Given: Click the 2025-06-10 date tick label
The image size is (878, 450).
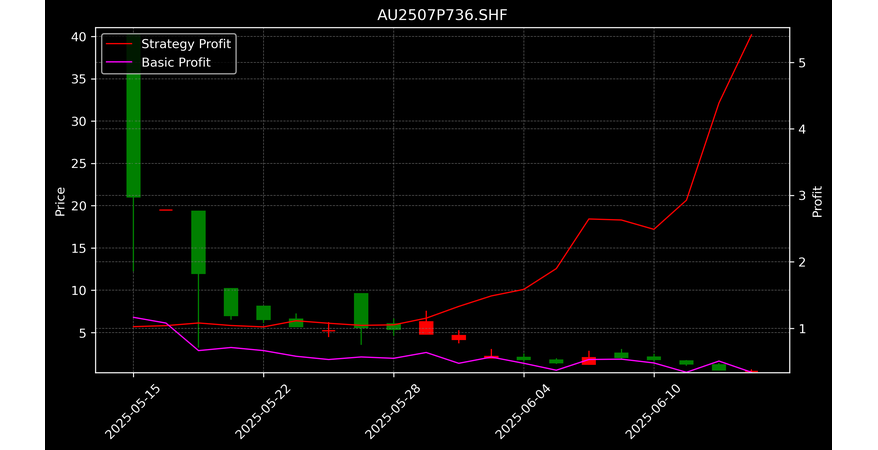Looking at the screenshot, I should 653,412.
